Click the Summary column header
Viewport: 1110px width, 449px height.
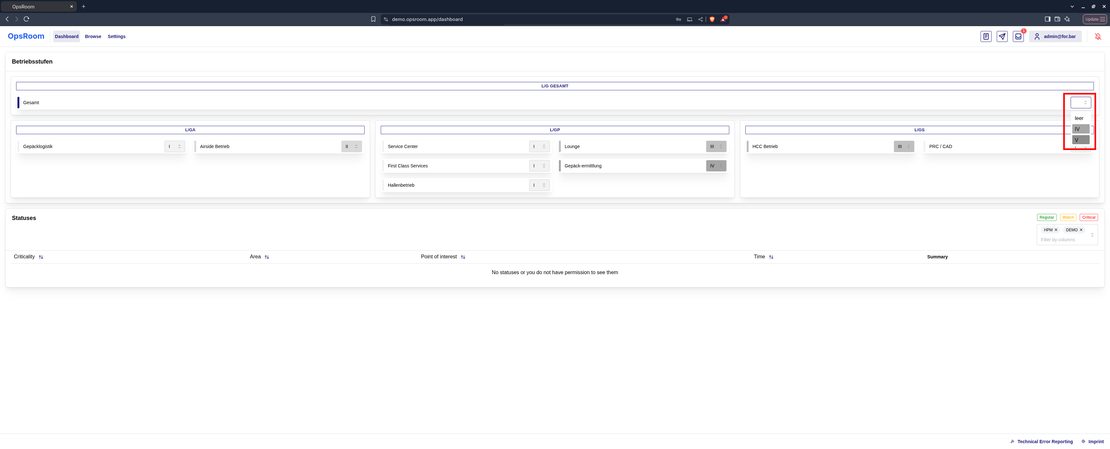coord(937,257)
